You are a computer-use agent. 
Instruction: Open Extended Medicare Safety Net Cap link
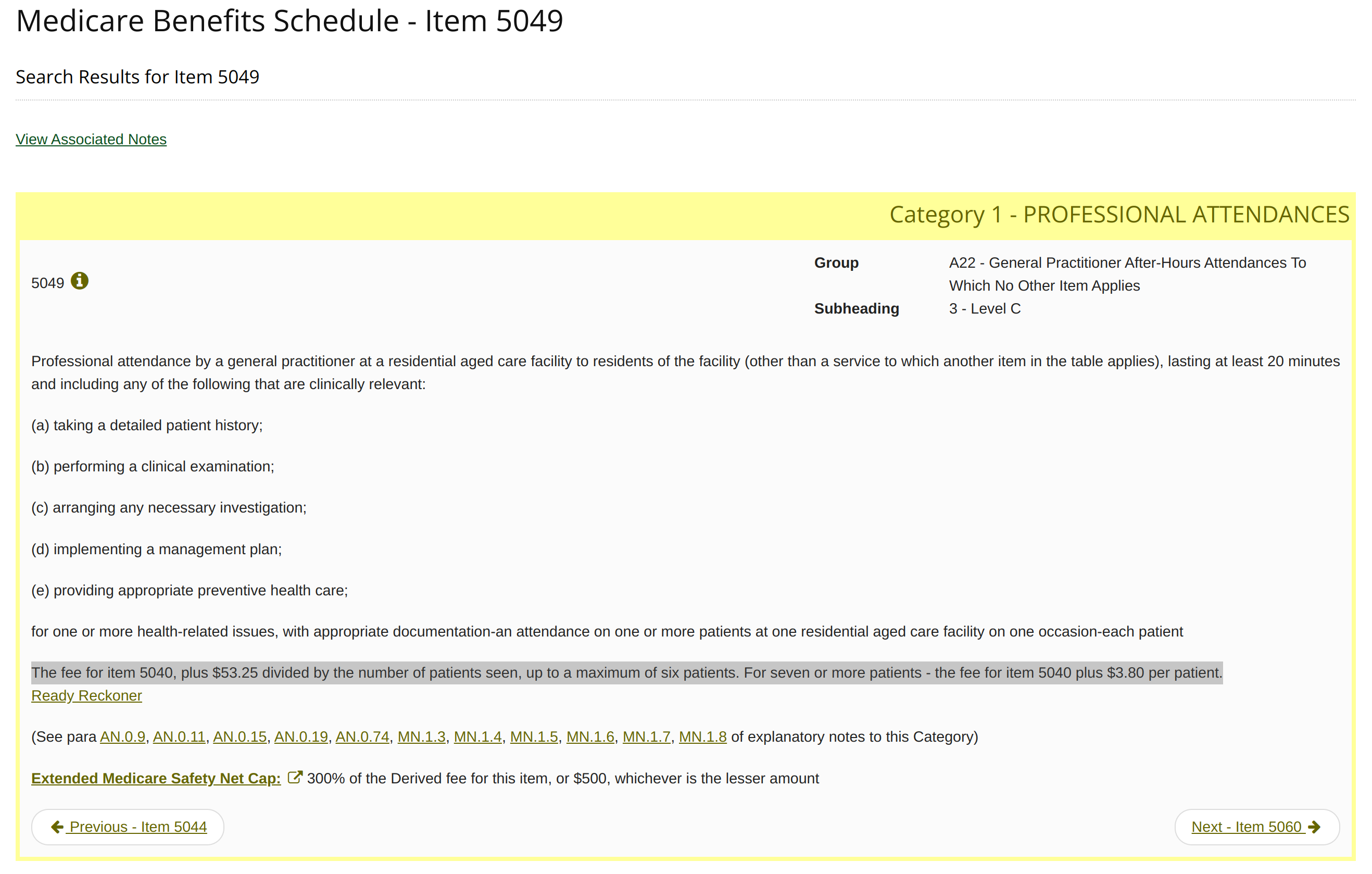(156, 778)
